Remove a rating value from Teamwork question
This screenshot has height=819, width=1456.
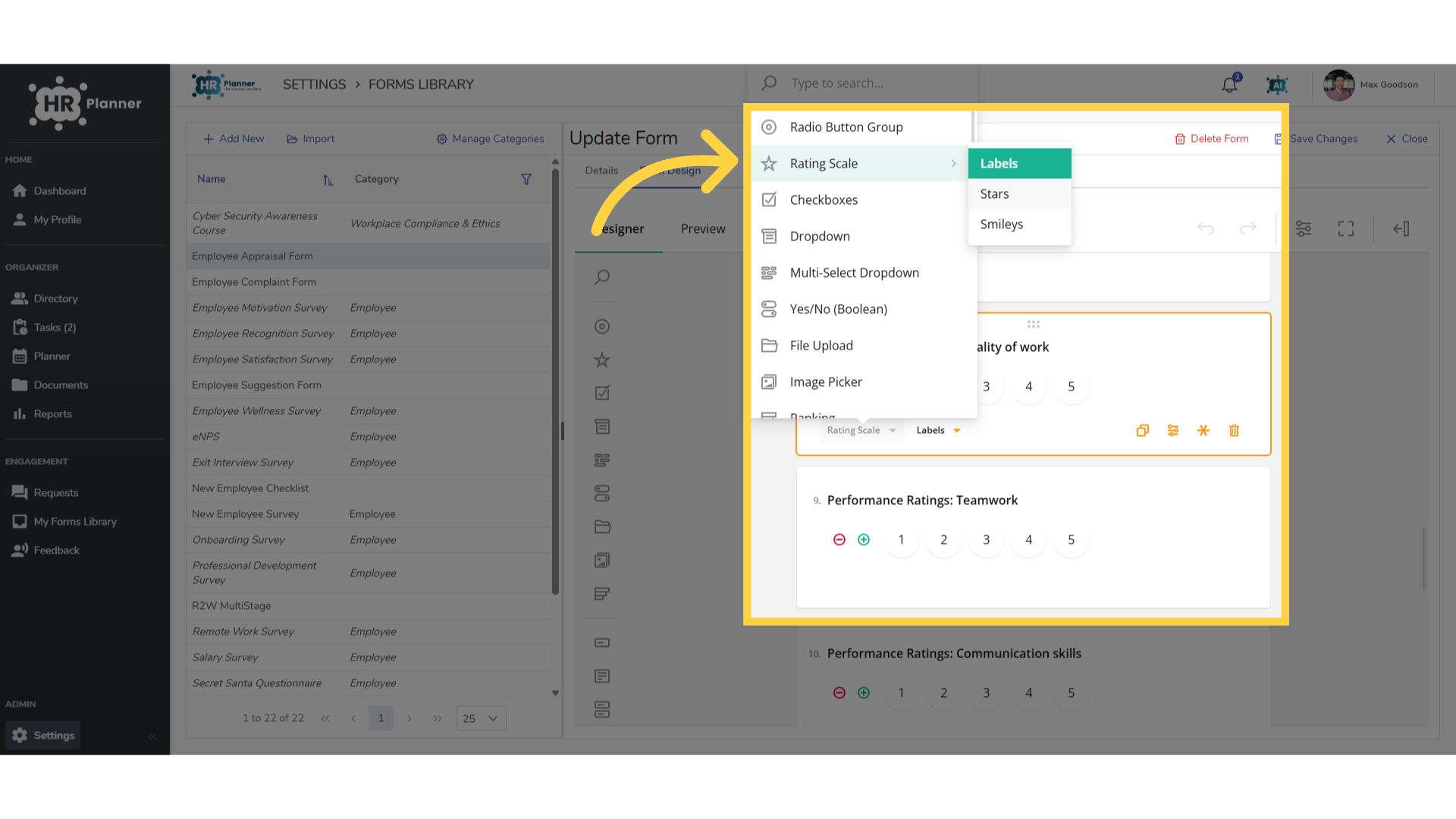[839, 540]
